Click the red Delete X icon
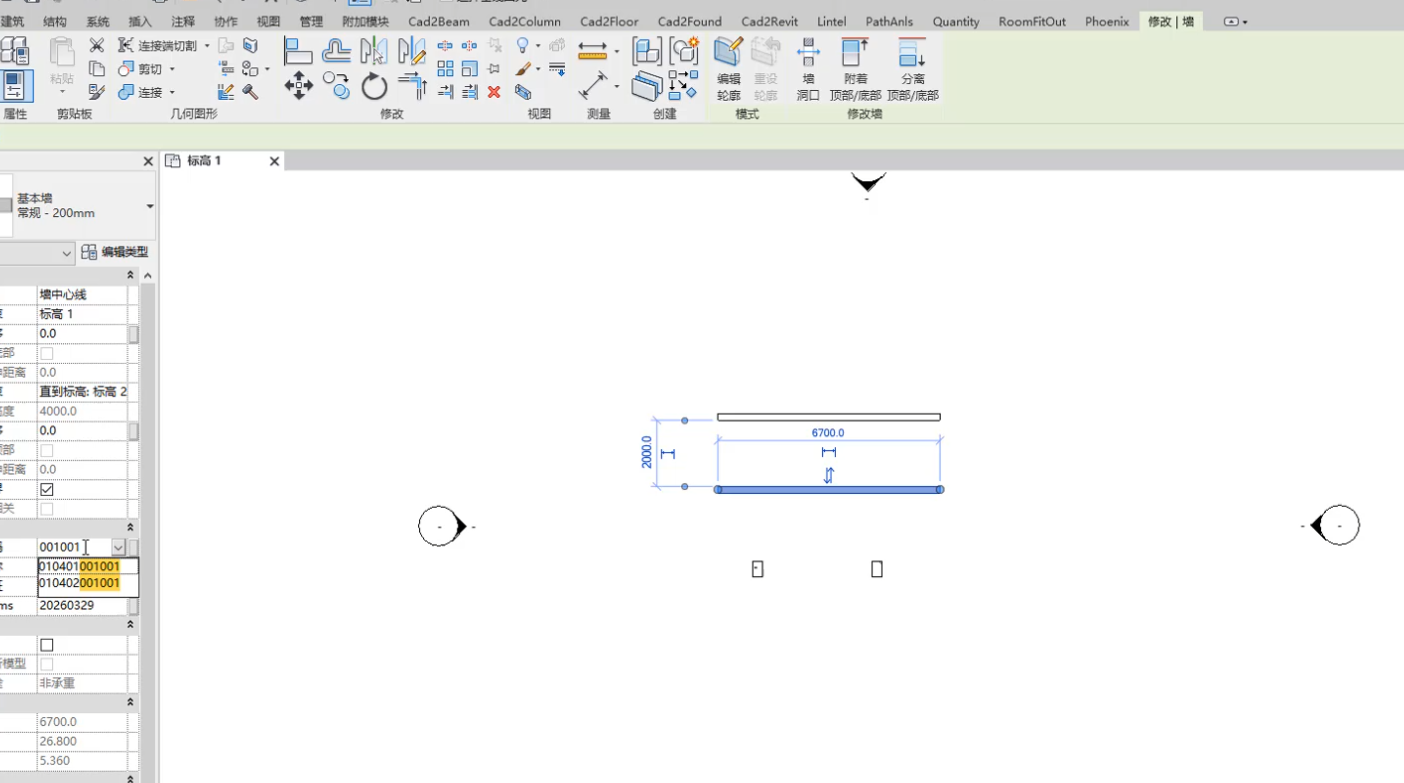This screenshot has height=783, width=1404. pyautogui.click(x=494, y=92)
